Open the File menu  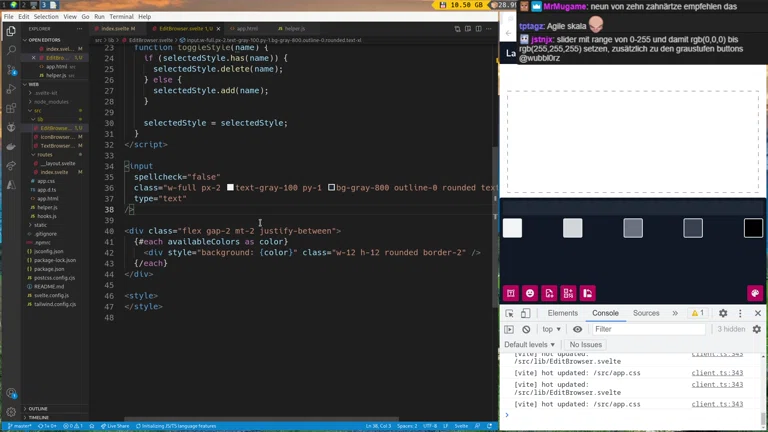[x=9, y=17]
